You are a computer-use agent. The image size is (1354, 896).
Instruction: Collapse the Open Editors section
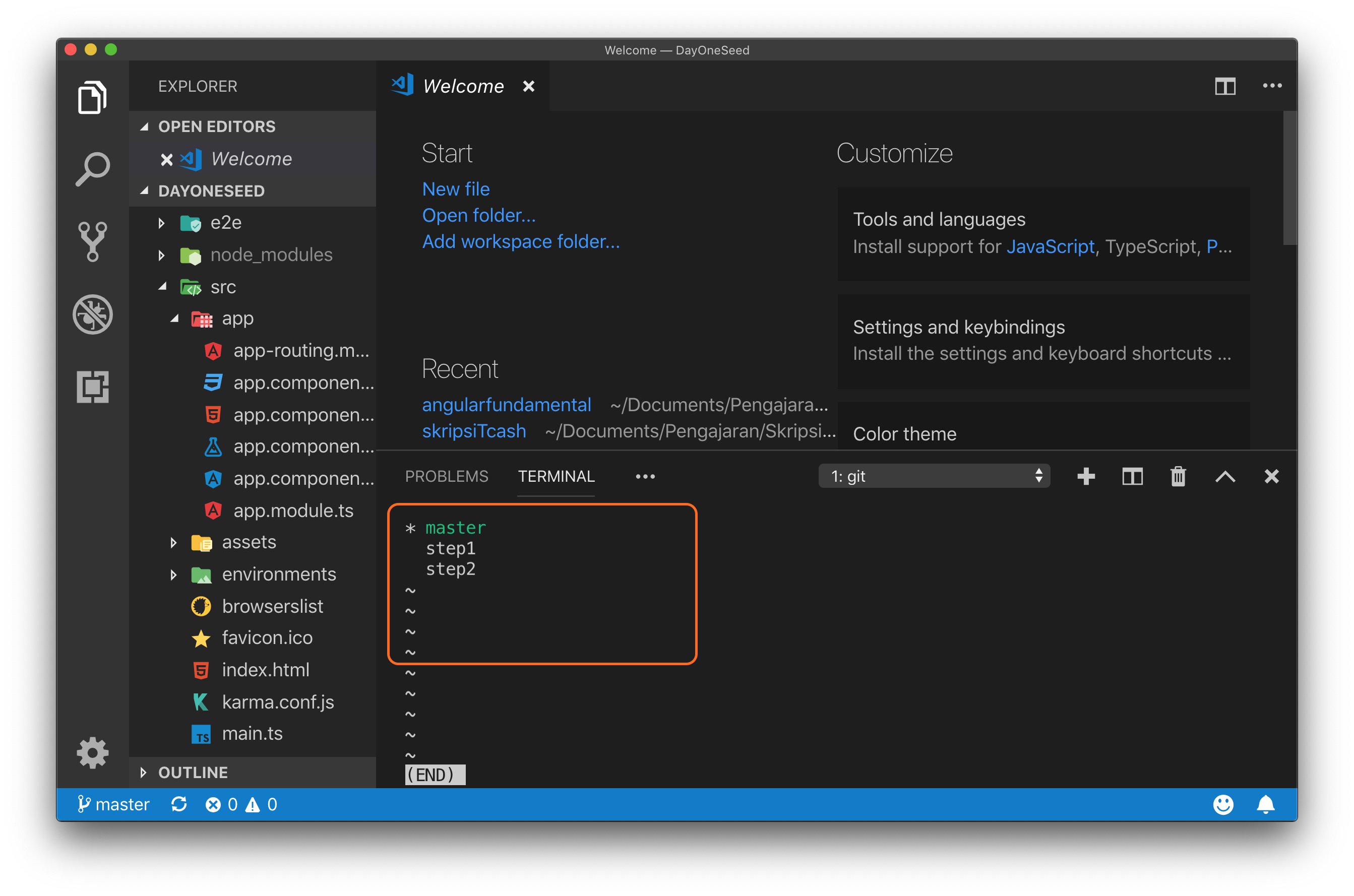pyautogui.click(x=145, y=126)
